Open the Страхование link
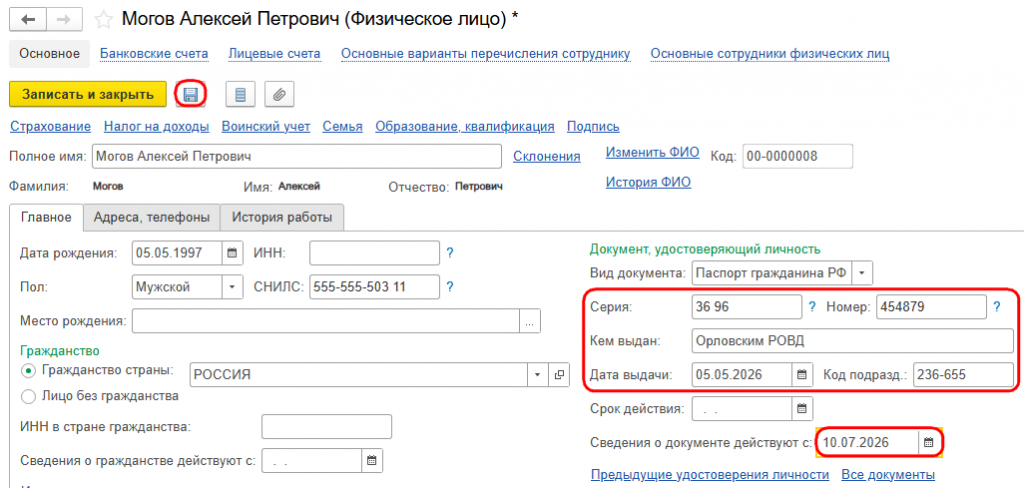 [x=50, y=127]
